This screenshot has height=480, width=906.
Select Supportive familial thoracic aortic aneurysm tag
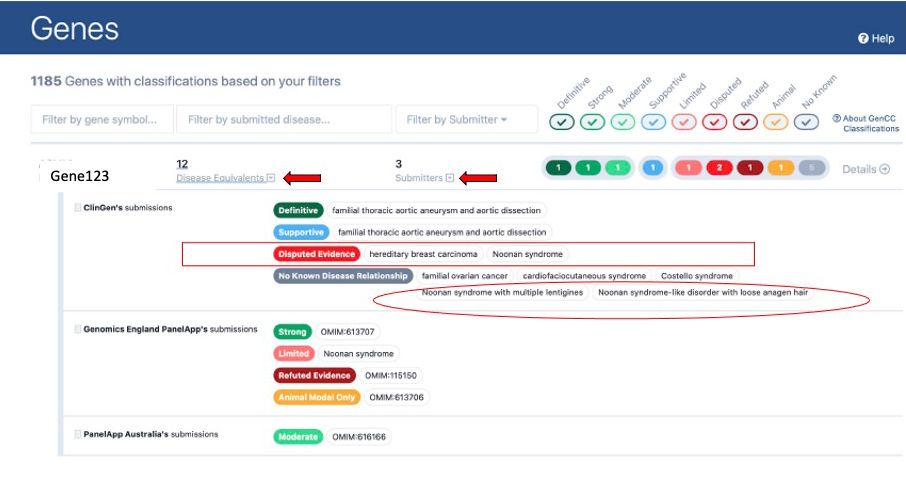442,232
